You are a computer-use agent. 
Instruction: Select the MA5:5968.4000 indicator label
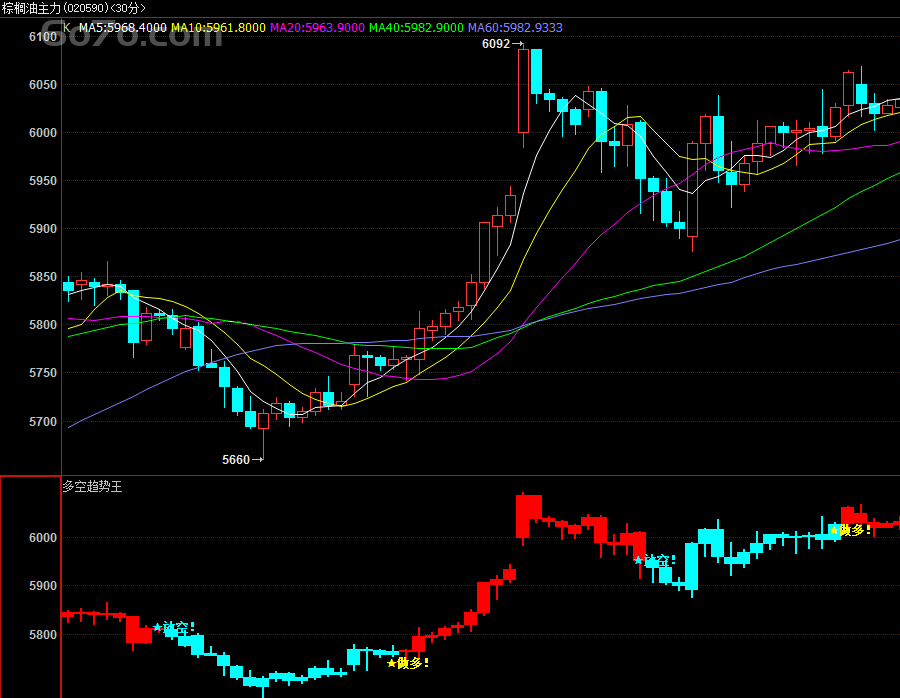pos(122,28)
